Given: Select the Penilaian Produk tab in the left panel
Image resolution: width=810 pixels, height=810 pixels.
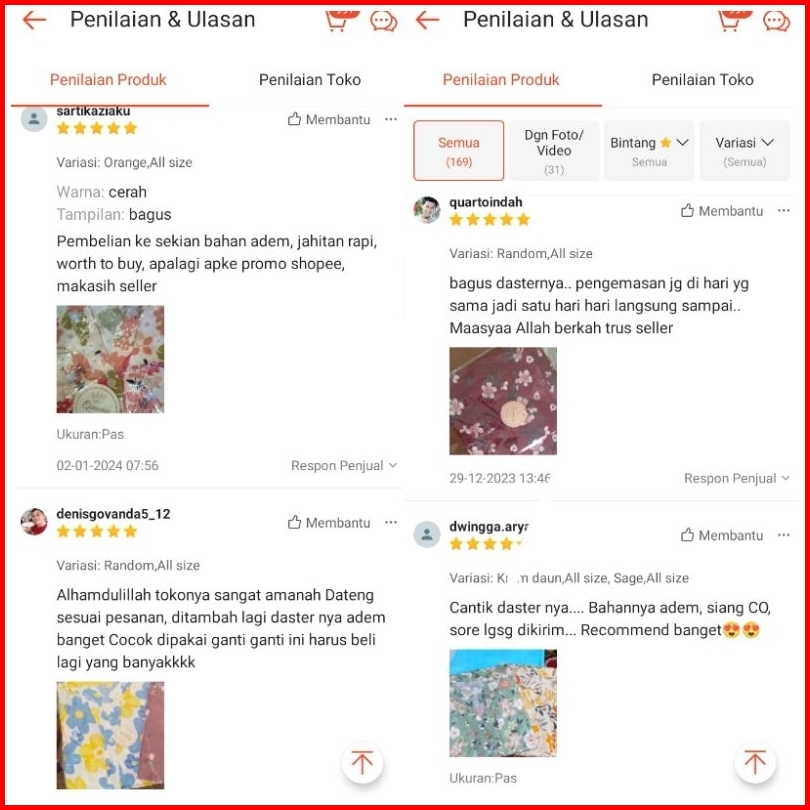Looking at the screenshot, I should tap(108, 80).
